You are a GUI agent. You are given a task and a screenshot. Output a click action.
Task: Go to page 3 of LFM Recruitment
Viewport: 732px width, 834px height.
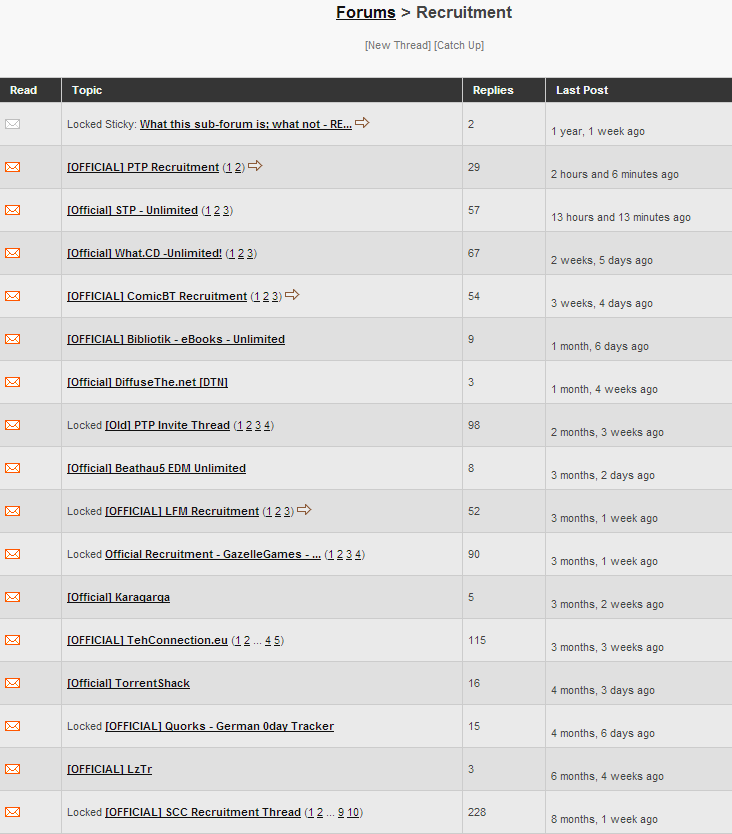pos(287,512)
